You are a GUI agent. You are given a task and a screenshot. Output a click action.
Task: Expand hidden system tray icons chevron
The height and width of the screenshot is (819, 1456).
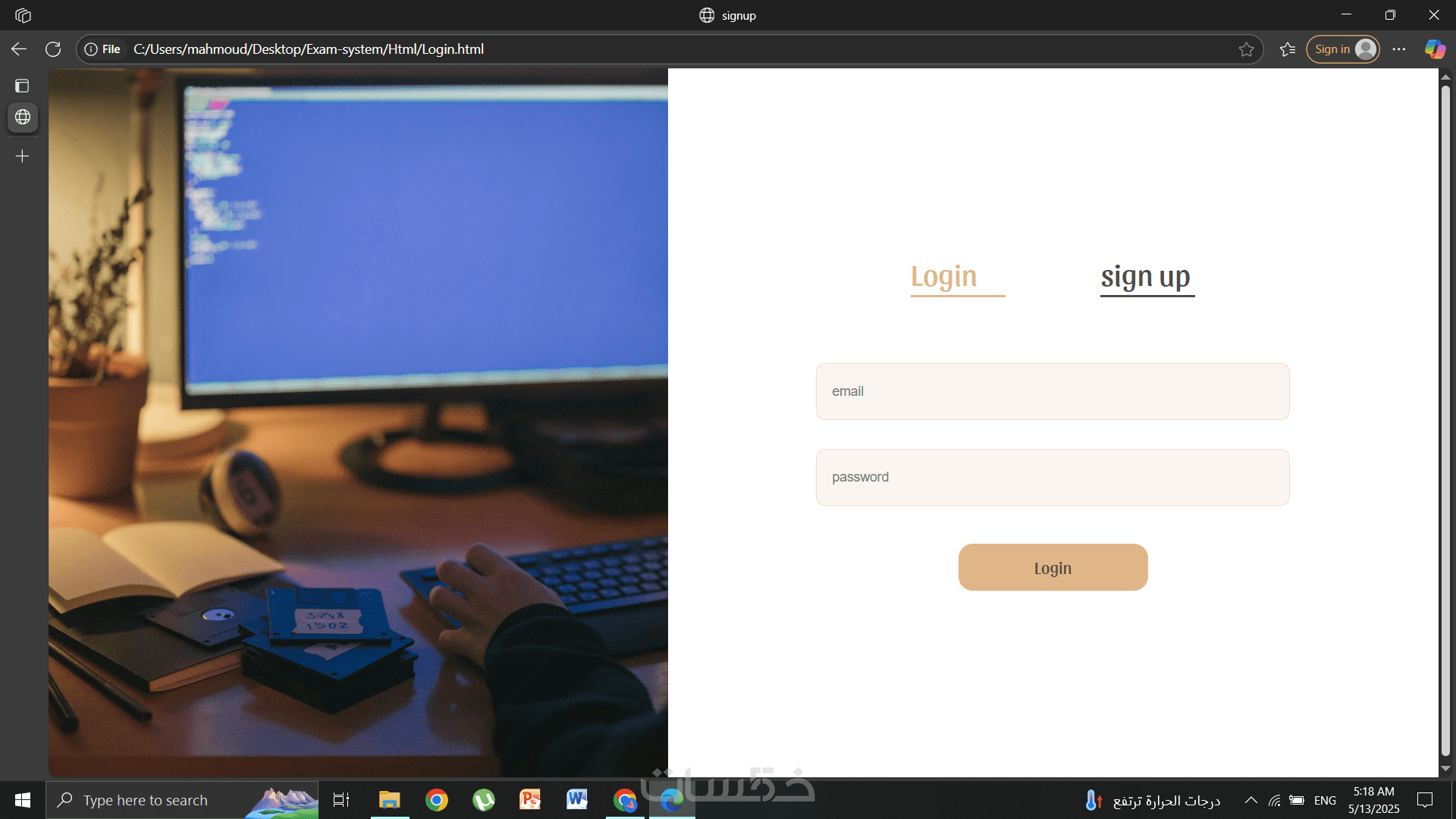pos(1251,800)
